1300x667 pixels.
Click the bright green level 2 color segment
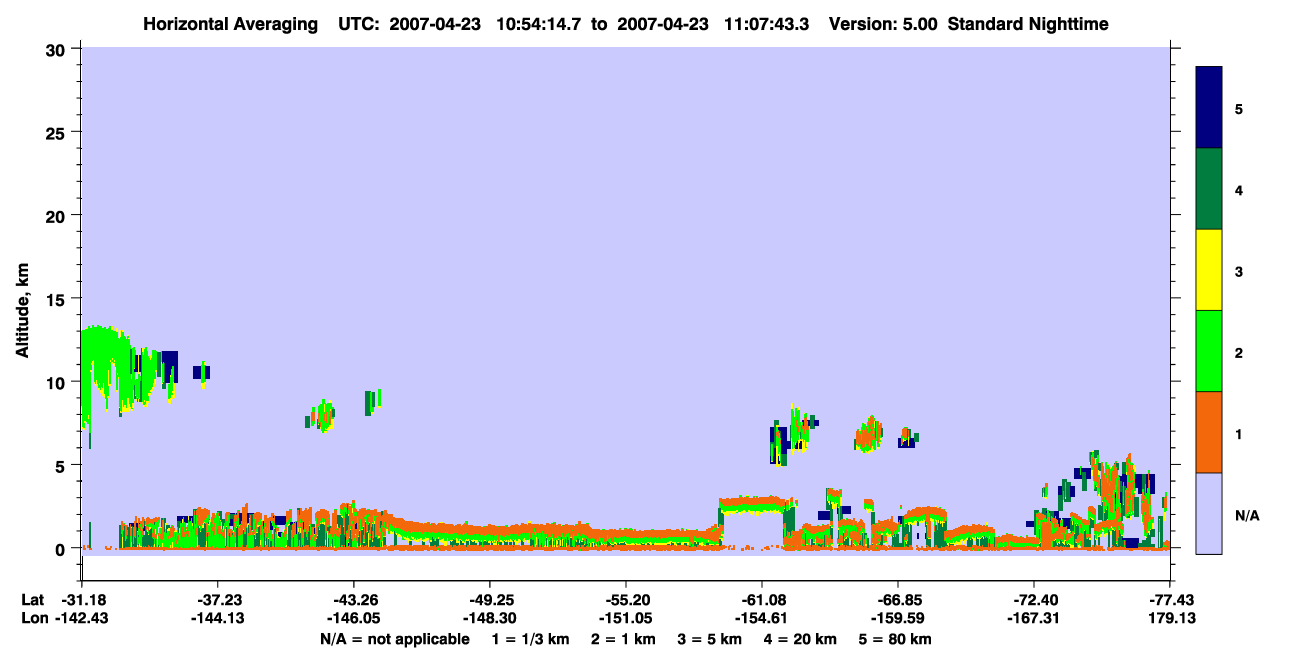[1209, 351]
